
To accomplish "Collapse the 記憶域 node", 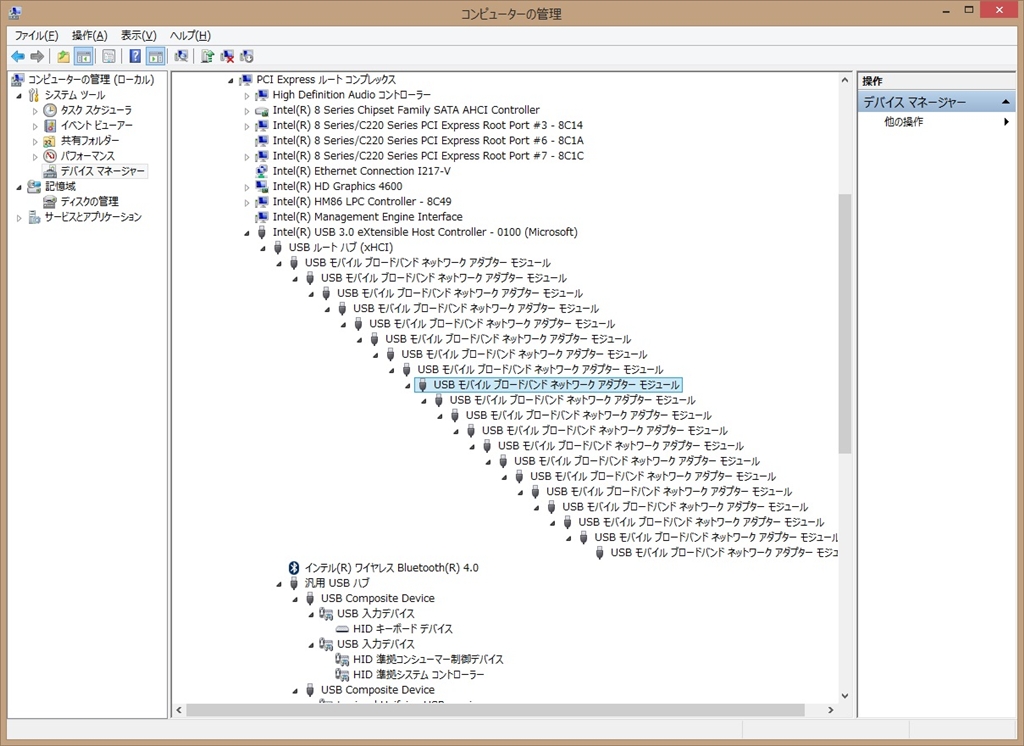I will pyautogui.click(x=19, y=187).
